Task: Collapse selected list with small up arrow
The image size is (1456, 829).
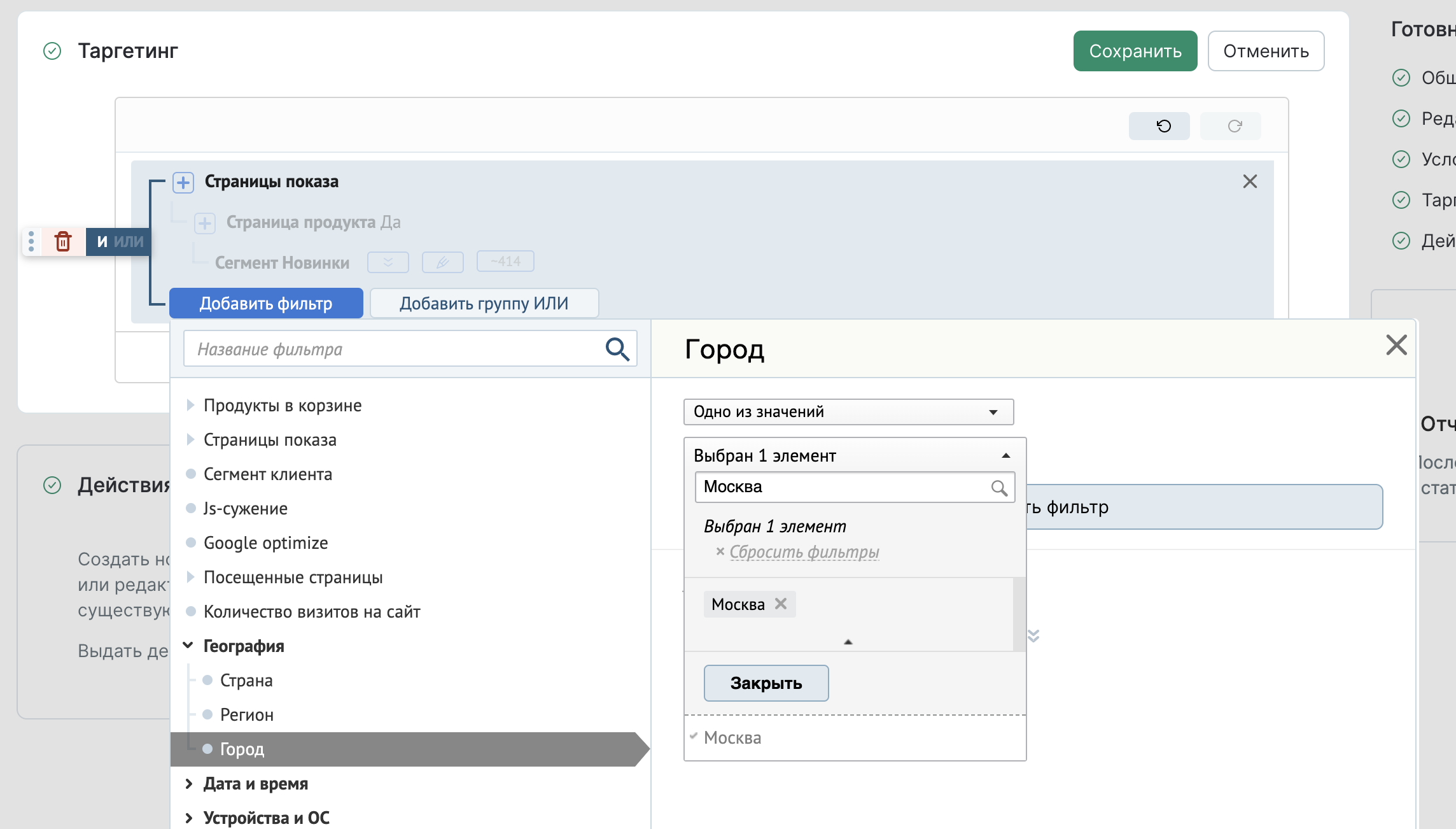Action: coord(848,642)
